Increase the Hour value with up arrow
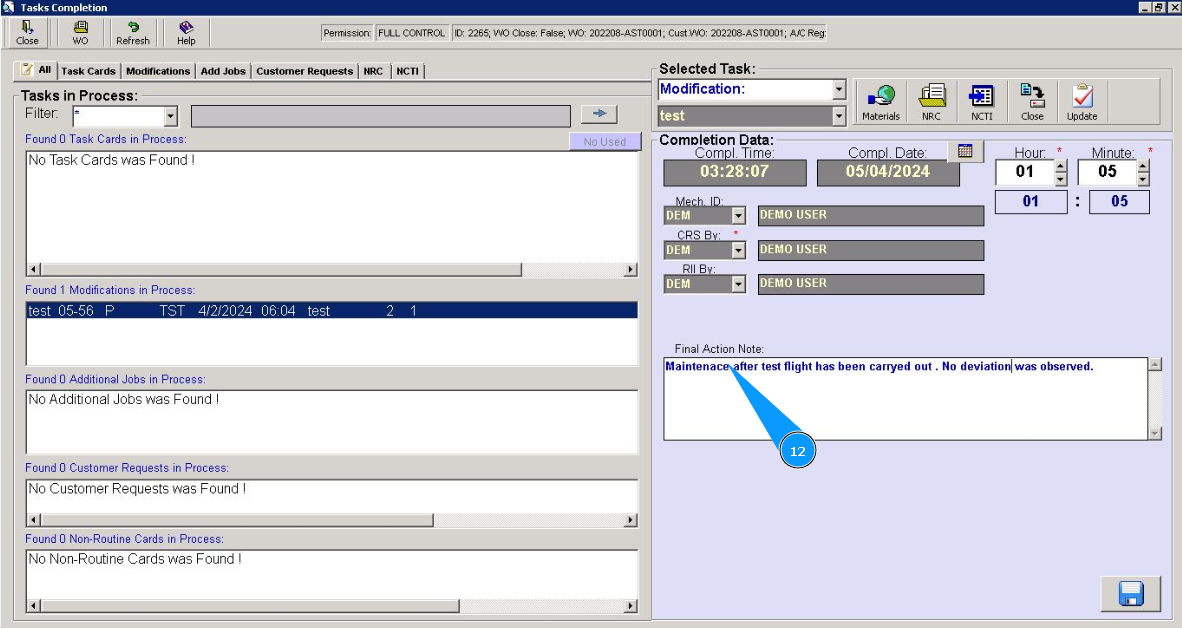The height and width of the screenshot is (629, 1182). [1061, 167]
